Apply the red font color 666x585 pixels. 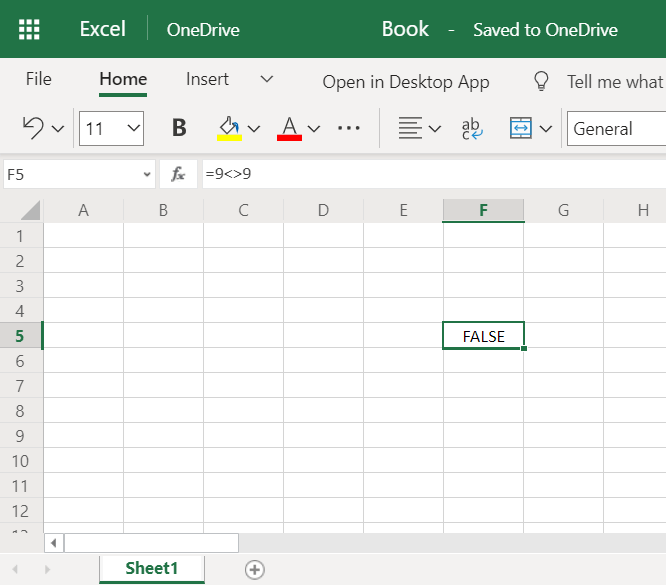click(x=290, y=128)
